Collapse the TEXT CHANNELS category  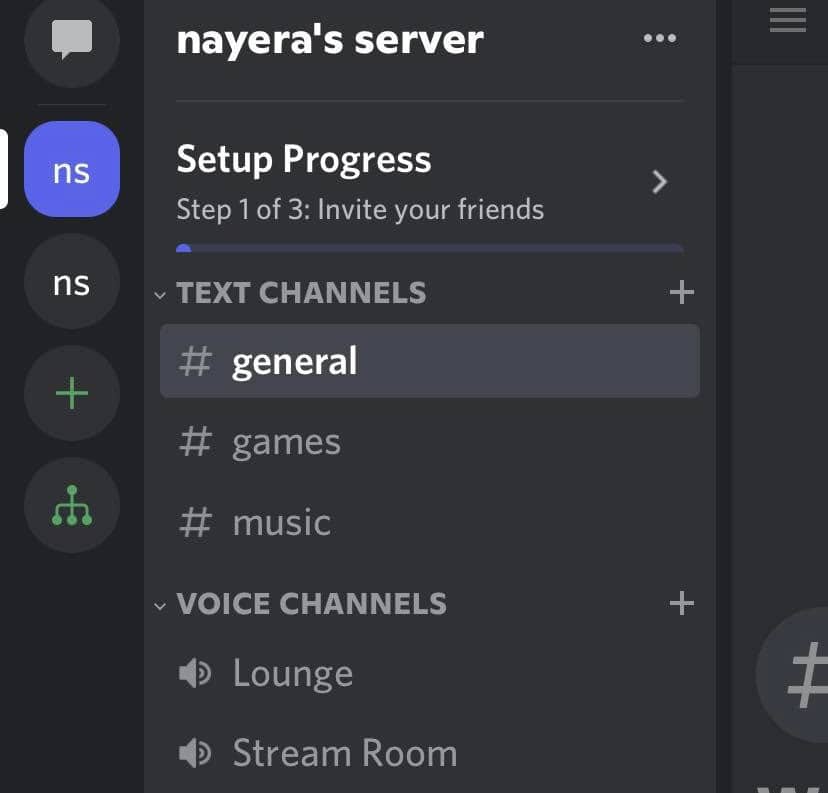pyautogui.click(x=160, y=295)
